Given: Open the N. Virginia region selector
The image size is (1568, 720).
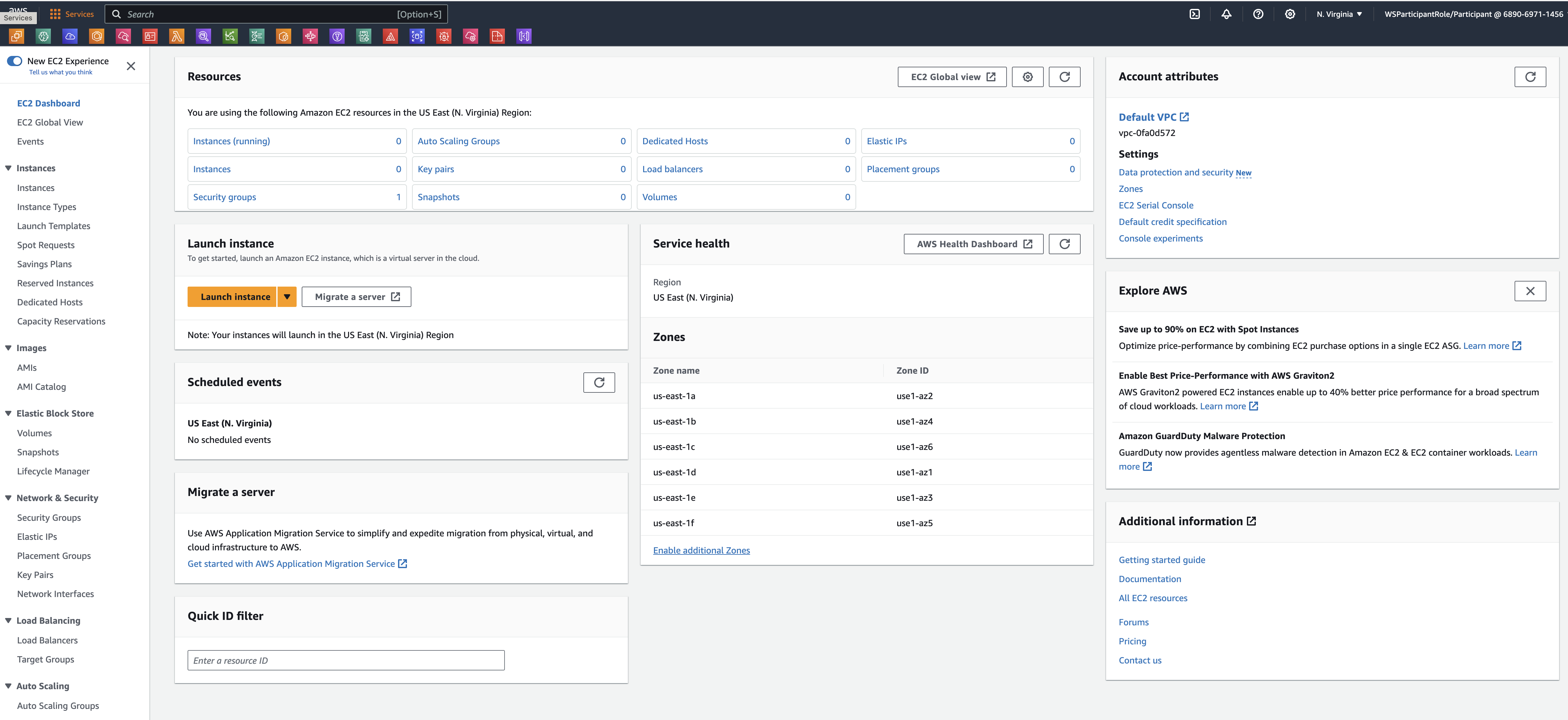Looking at the screenshot, I should 1339,14.
